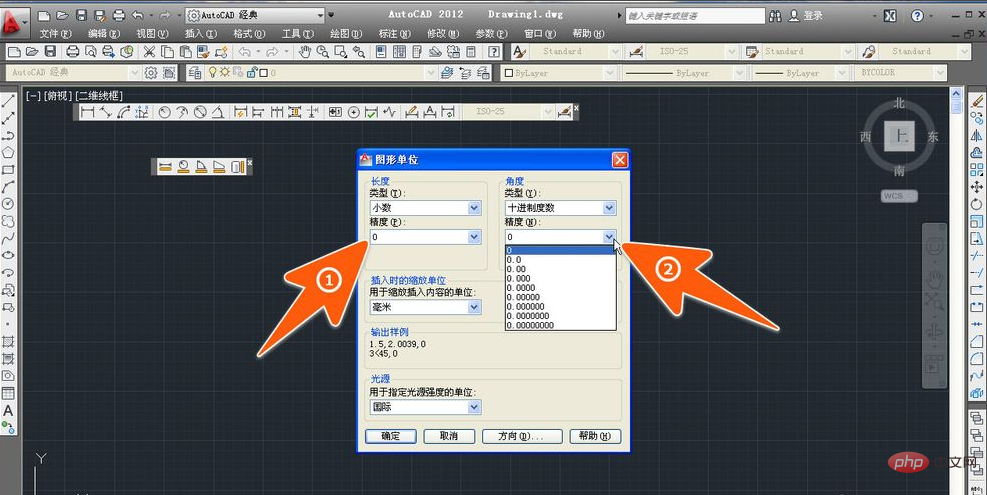Click the Angular dimension icon

pos(218,112)
